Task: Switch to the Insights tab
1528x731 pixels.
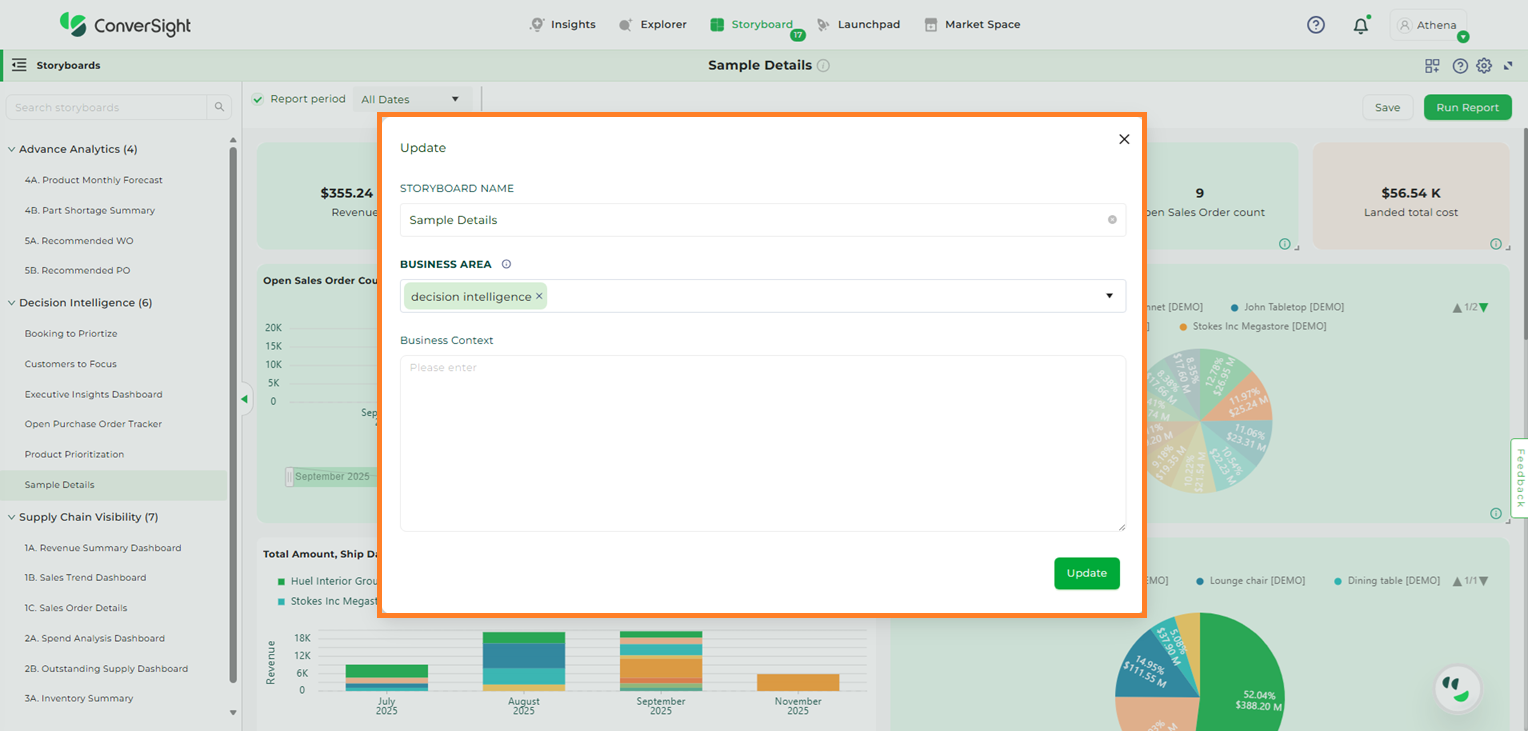Action: [563, 25]
